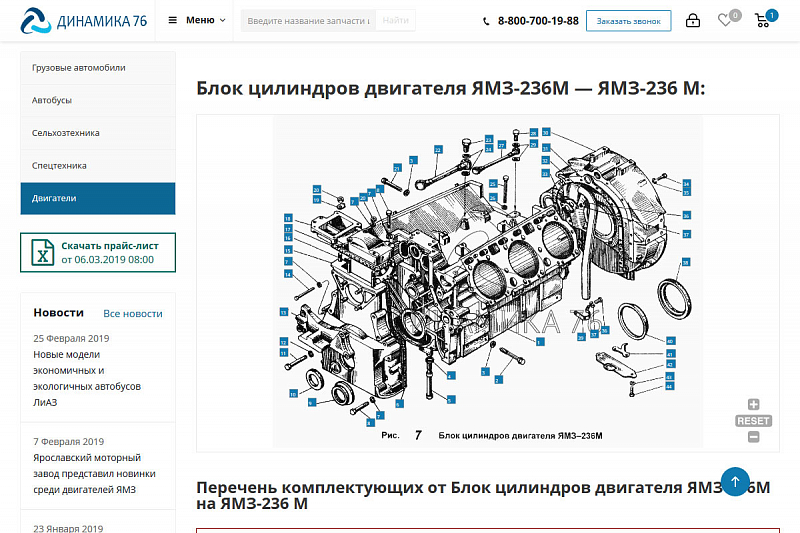Select part marker 25 on the diagram

point(493,183)
